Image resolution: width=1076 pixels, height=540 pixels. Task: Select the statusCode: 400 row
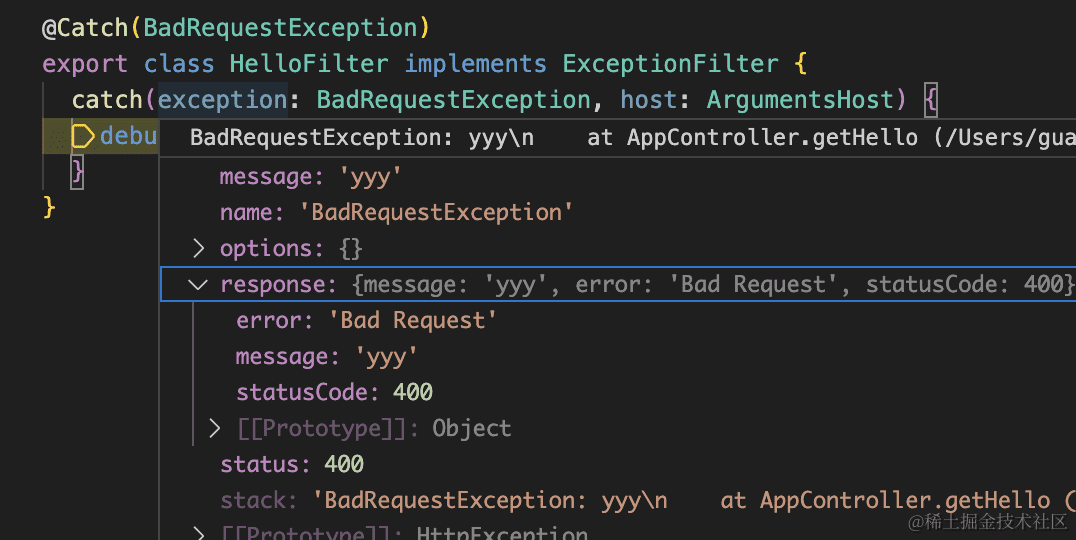coord(334,392)
